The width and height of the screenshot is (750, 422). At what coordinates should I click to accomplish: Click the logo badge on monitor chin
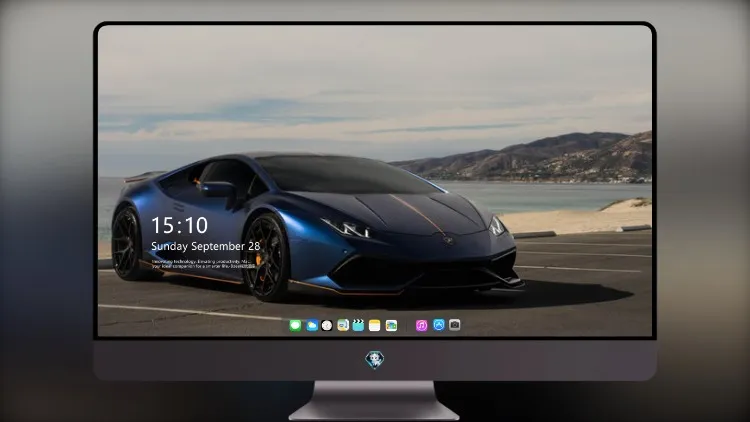[375, 360]
